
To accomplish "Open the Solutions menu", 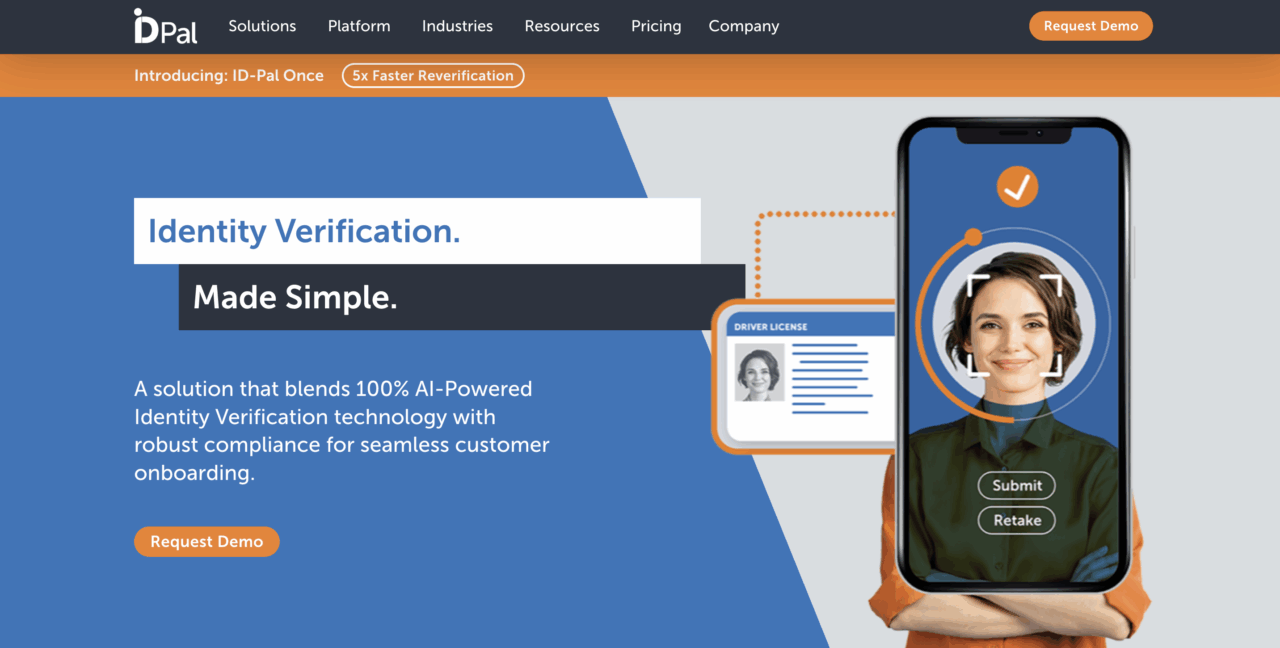I will [262, 26].
